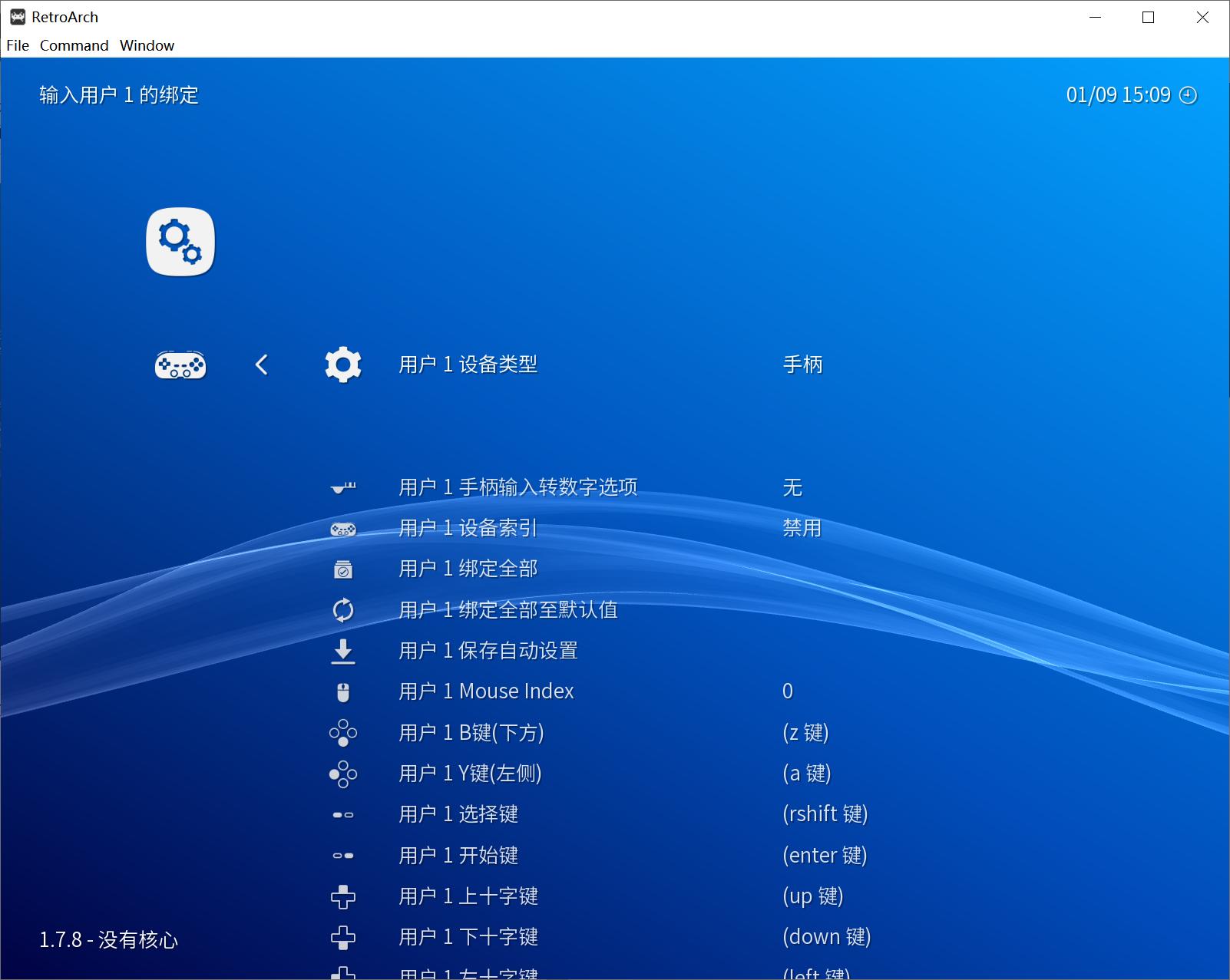Click the mouse icon beside Mouse Index
Image resolution: width=1230 pixels, height=980 pixels.
[x=343, y=691]
